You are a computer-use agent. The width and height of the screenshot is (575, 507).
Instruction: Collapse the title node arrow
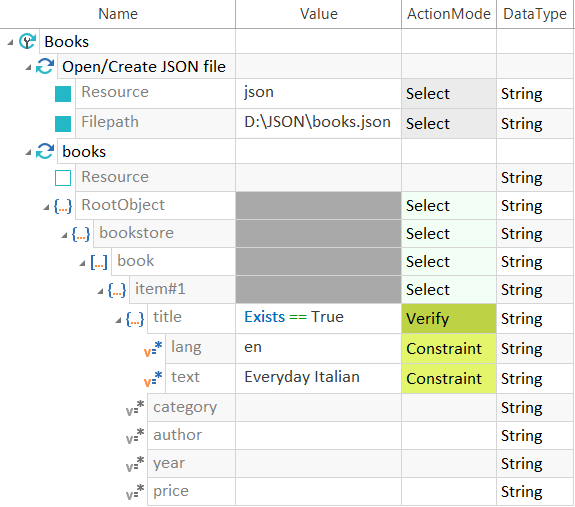point(118,320)
